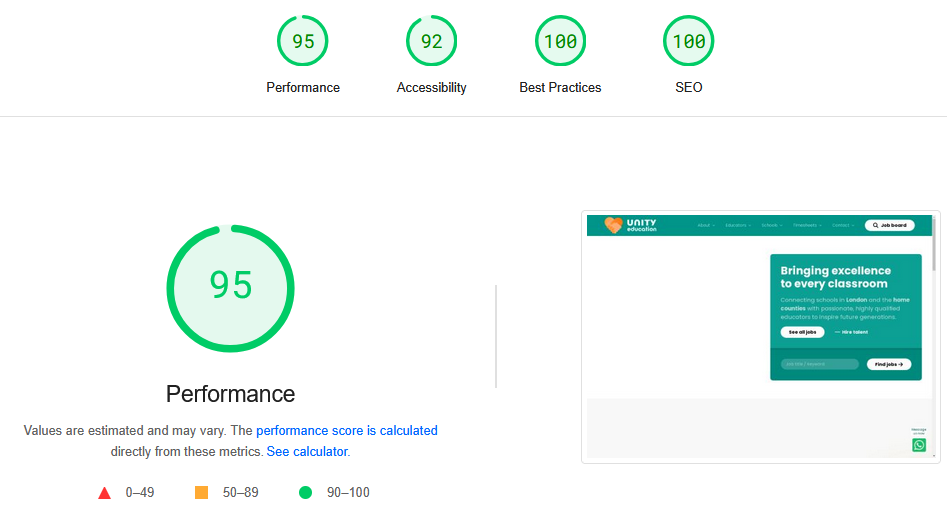Jump to the SEO score gauge
Screen dimensions: 947x512
click(x=688, y=42)
